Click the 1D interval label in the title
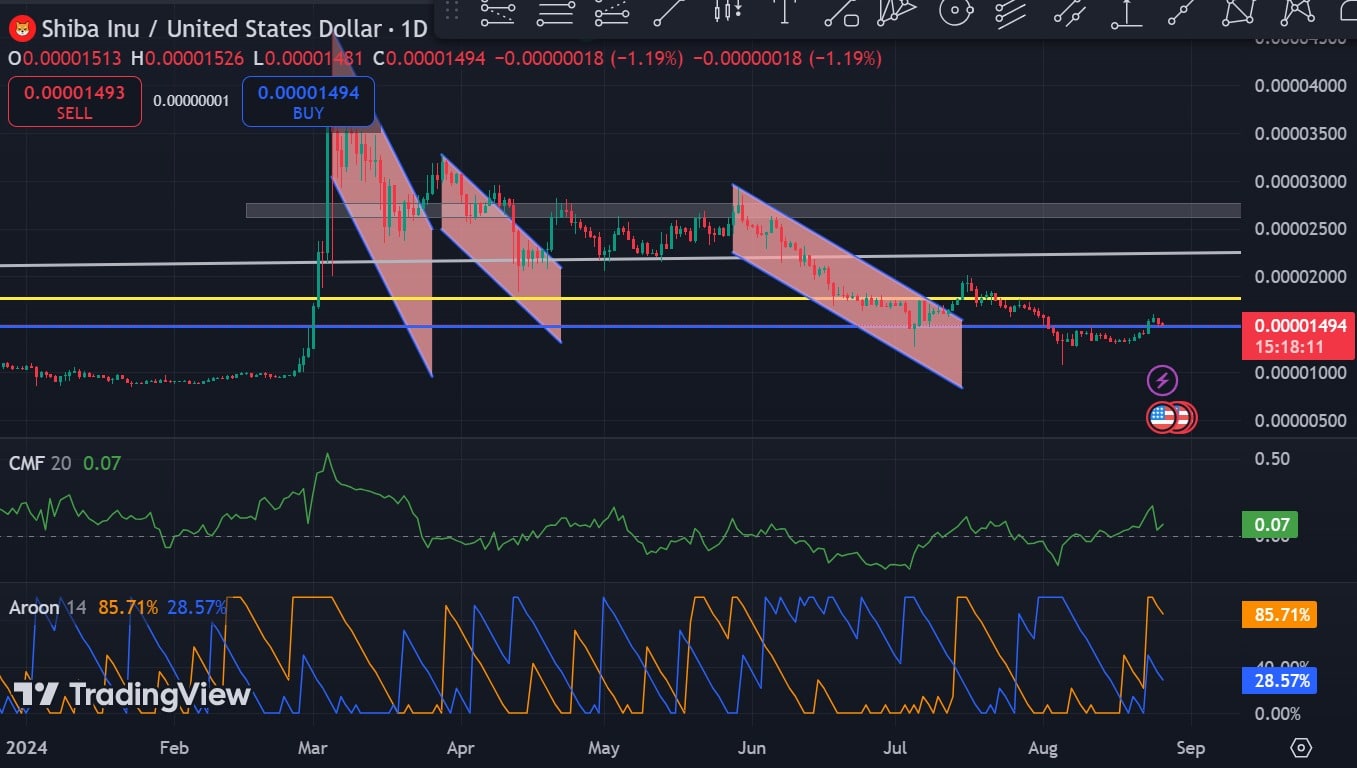 [x=414, y=29]
